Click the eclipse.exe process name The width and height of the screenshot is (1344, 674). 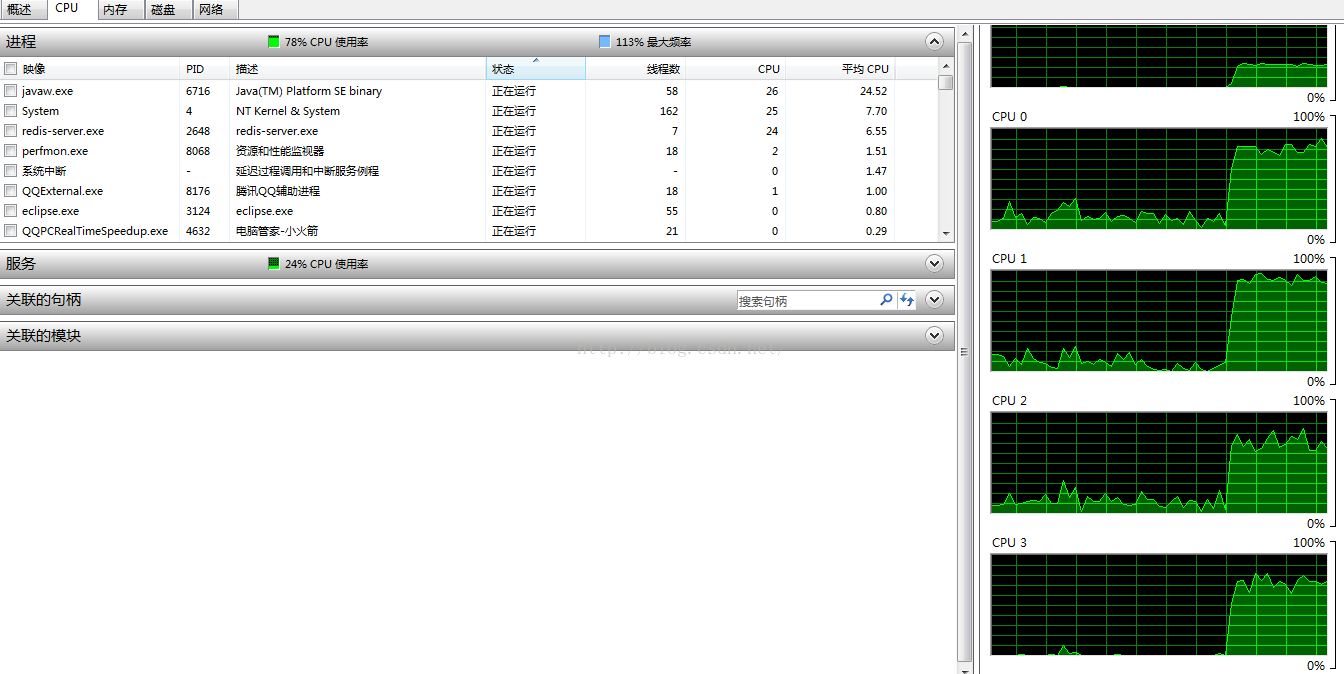(50, 211)
